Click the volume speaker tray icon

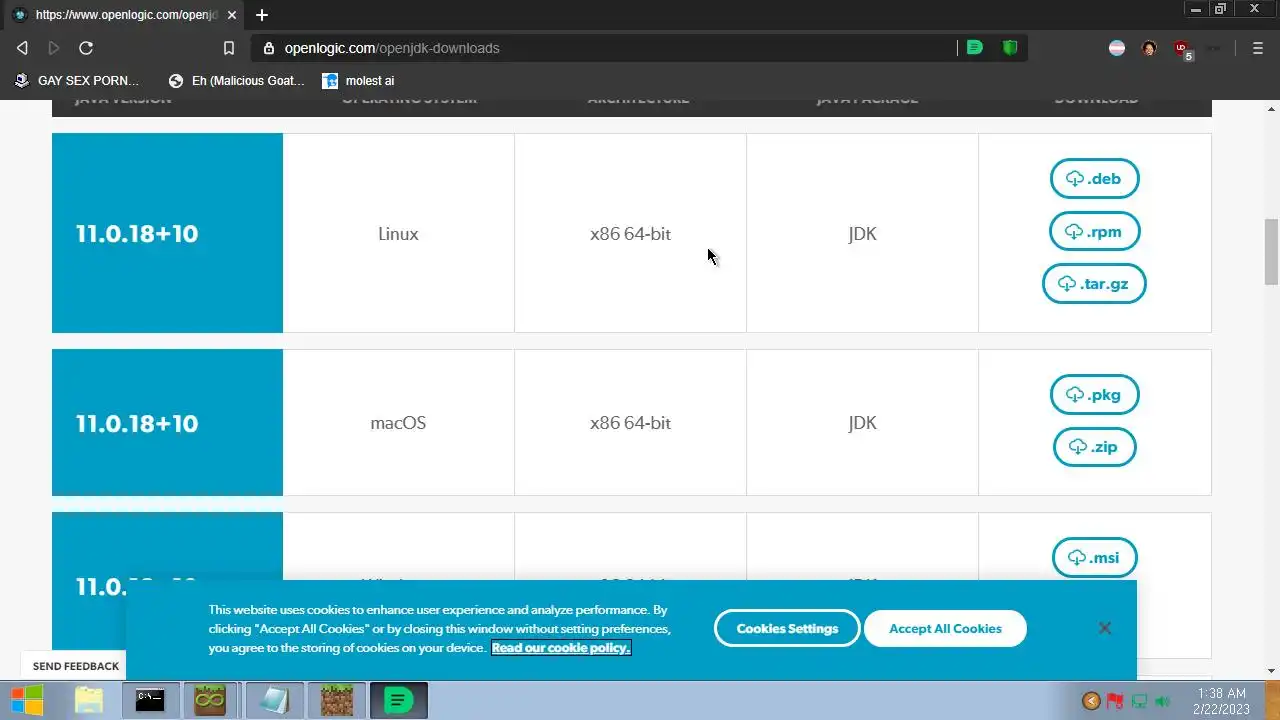(x=1162, y=701)
